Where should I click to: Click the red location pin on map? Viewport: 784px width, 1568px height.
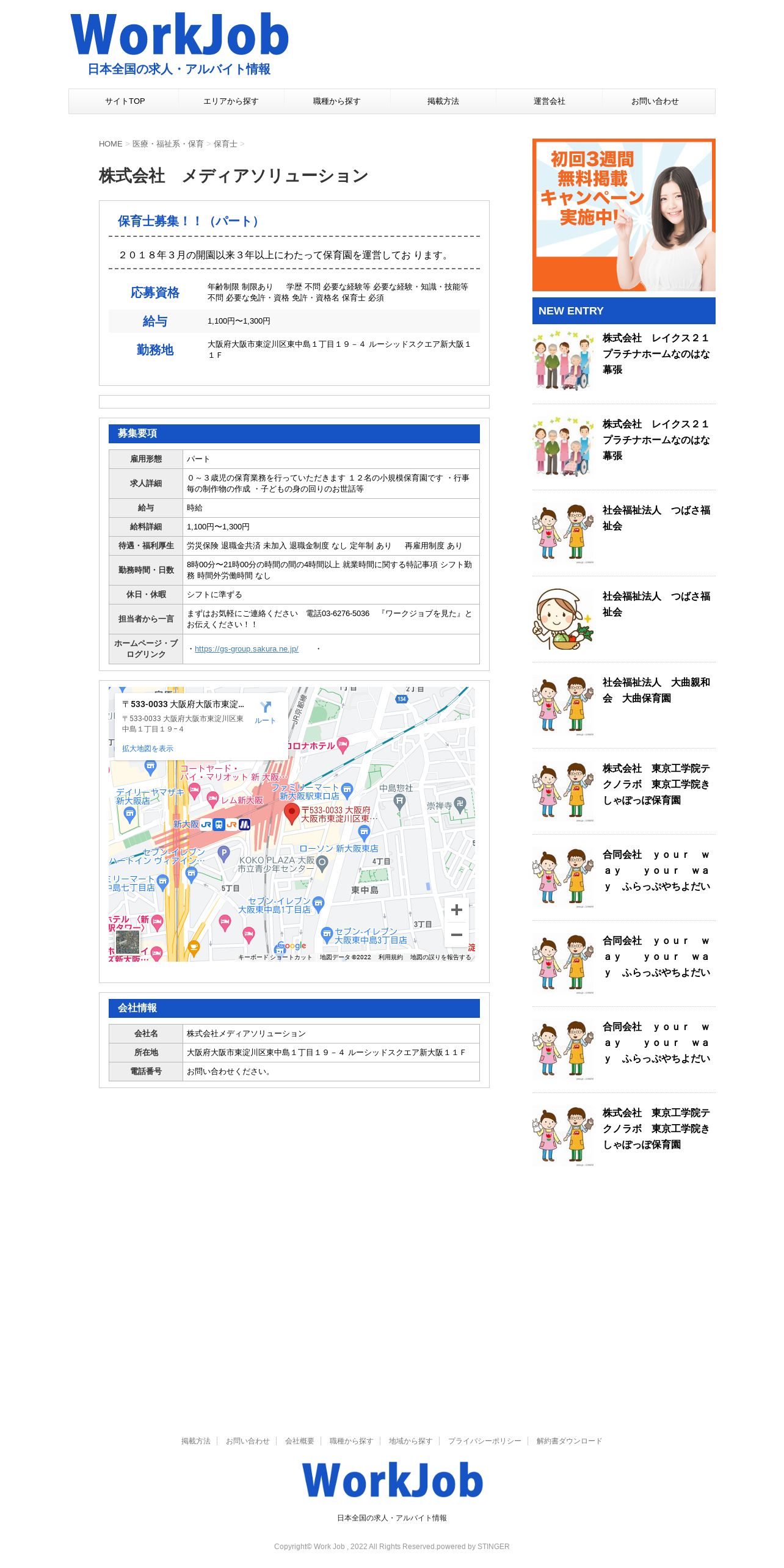(292, 813)
